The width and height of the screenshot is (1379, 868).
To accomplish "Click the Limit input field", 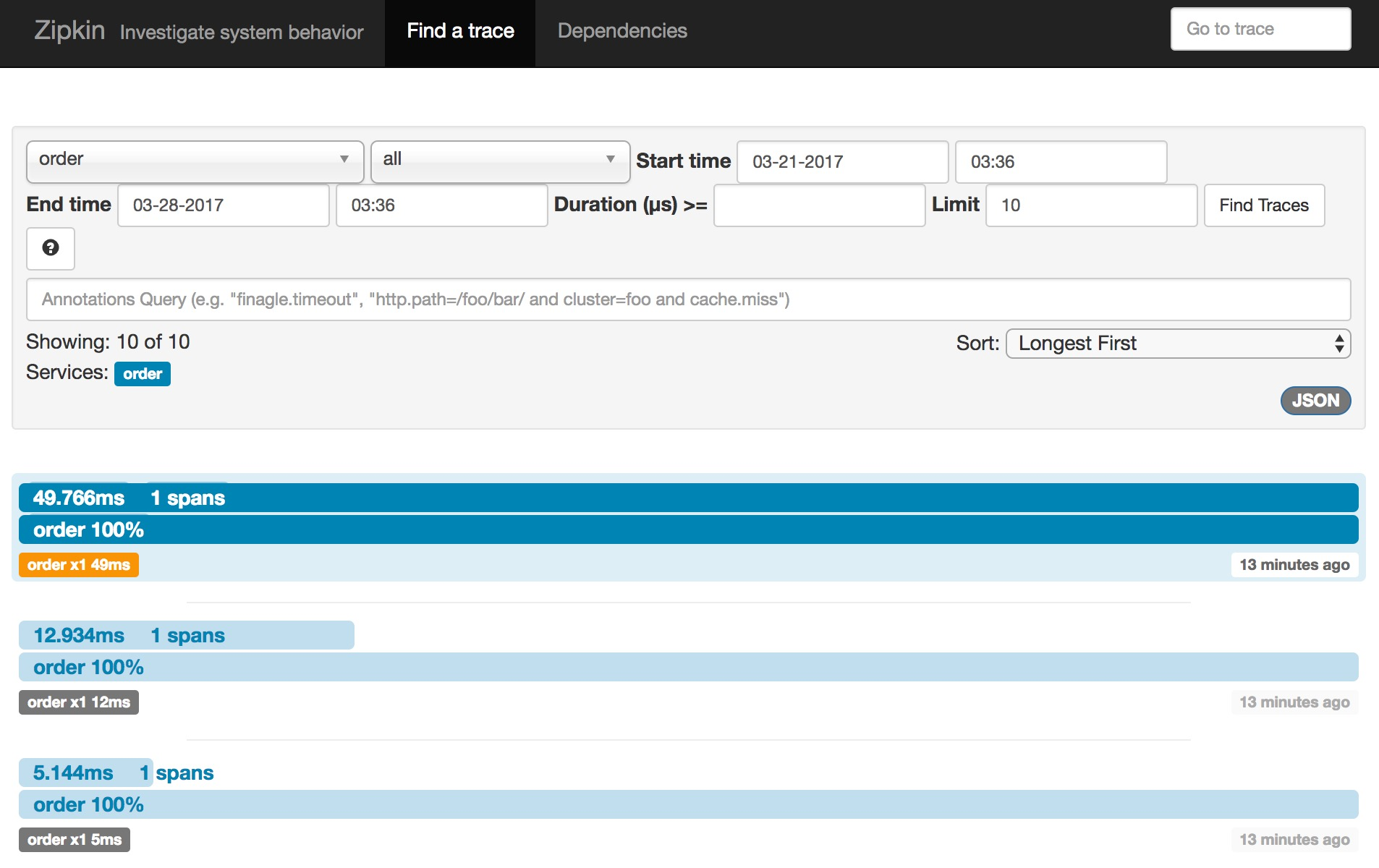I will (x=1091, y=205).
